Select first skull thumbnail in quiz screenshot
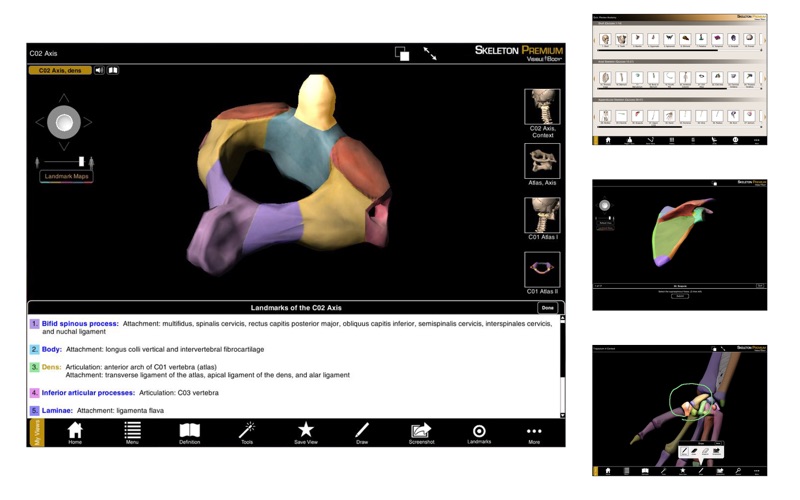The height and width of the screenshot is (500, 800). click(605, 39)
